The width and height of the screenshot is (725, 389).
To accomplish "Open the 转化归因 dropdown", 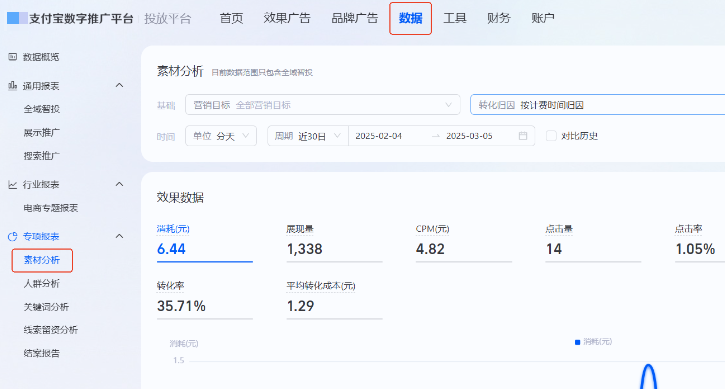I will (597, 105).
